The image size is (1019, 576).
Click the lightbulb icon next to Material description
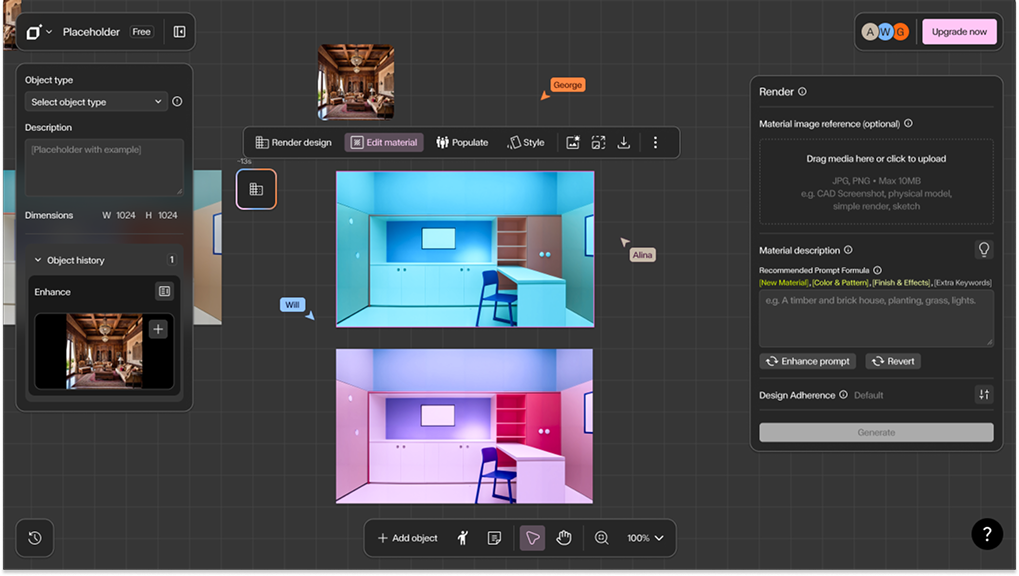point(984,249)
